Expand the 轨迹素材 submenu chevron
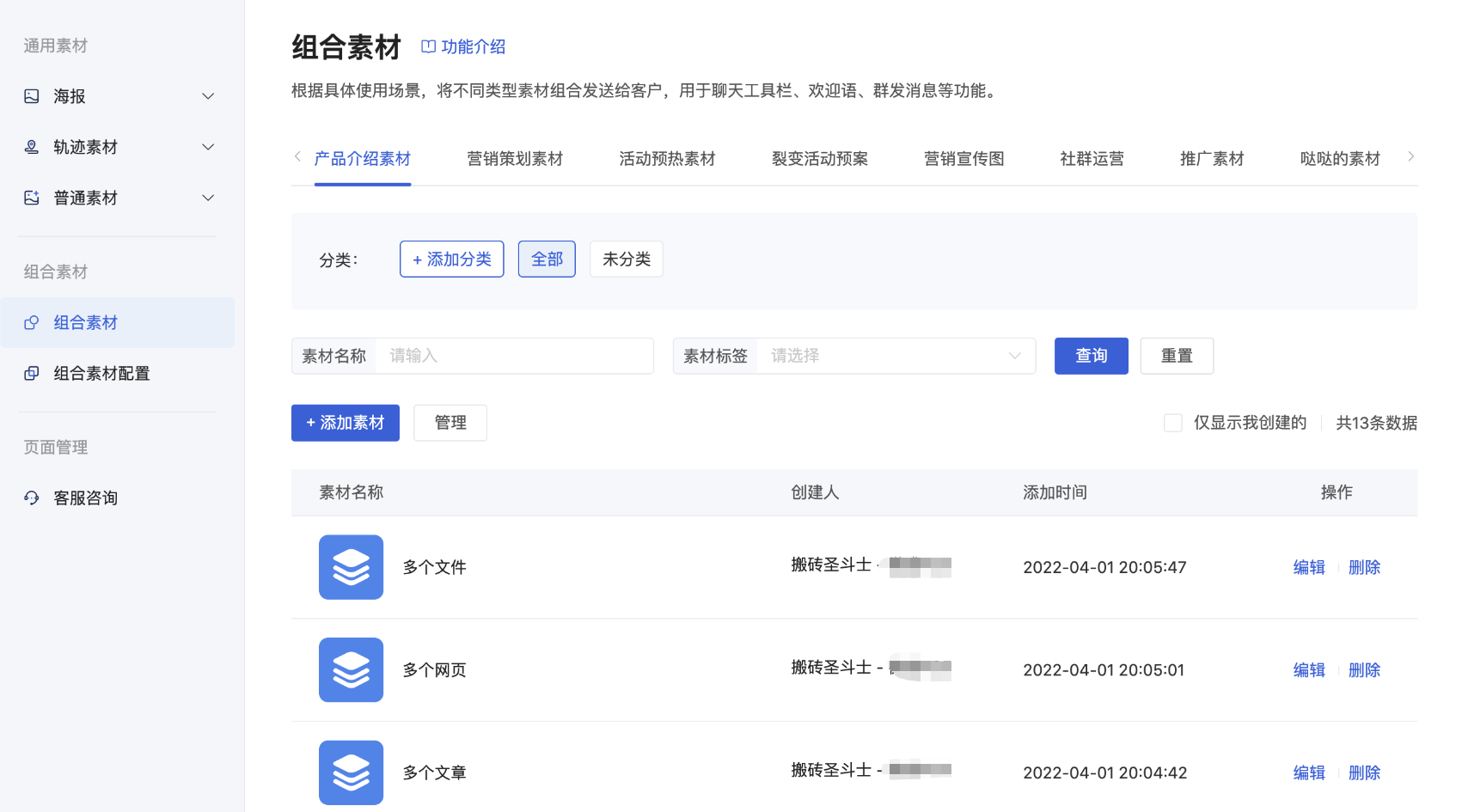The image size is (1462, 812). [208, 147]
